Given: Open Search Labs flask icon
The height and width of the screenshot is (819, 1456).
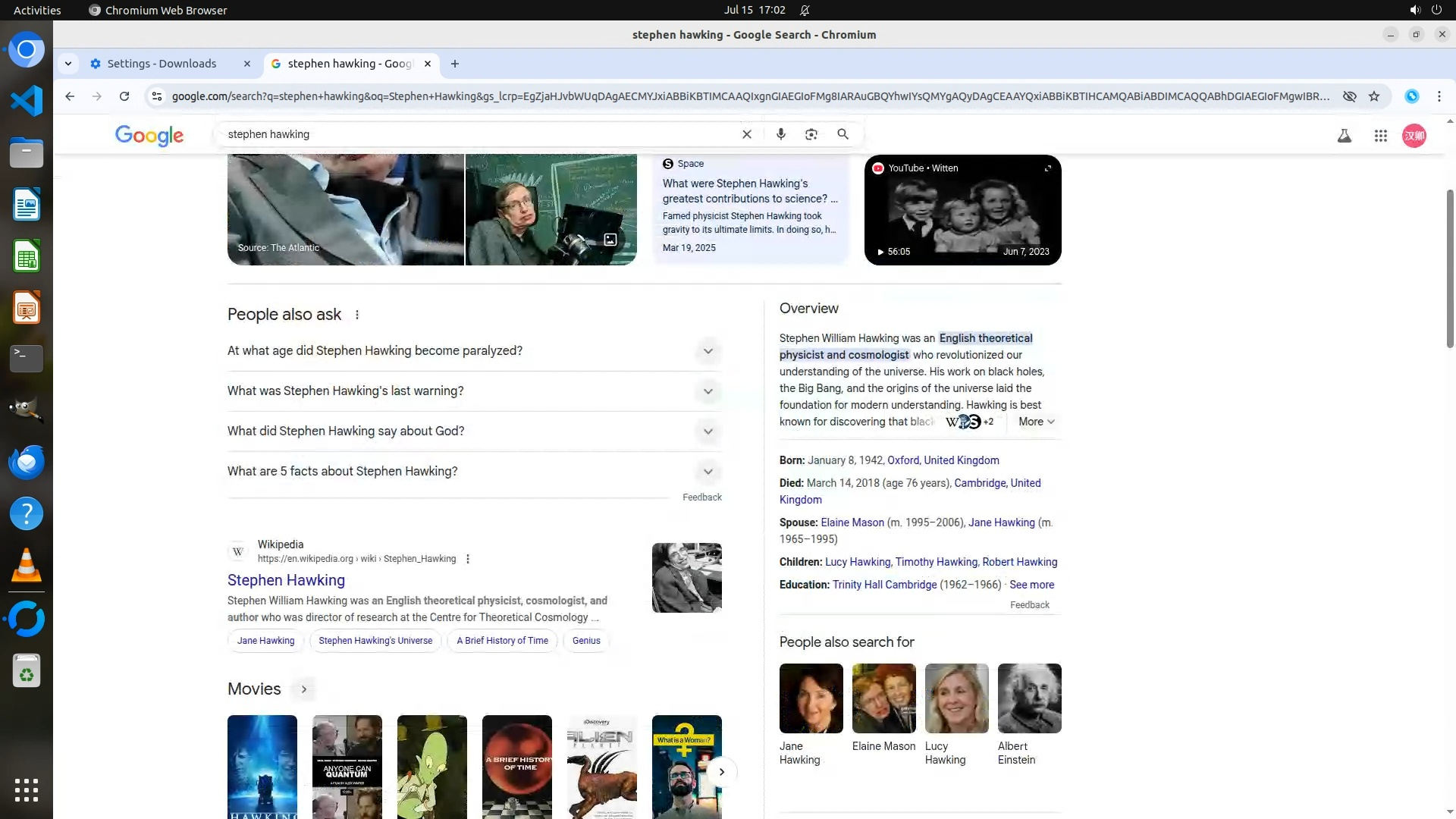Looking at the screenshot, I should click(x=1344, y=136).
